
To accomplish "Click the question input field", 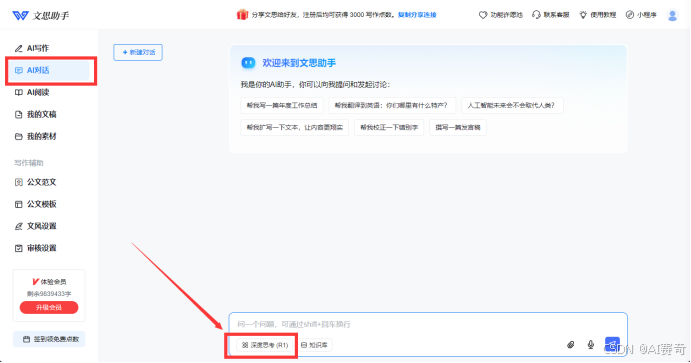I will [x=427, y=325].
